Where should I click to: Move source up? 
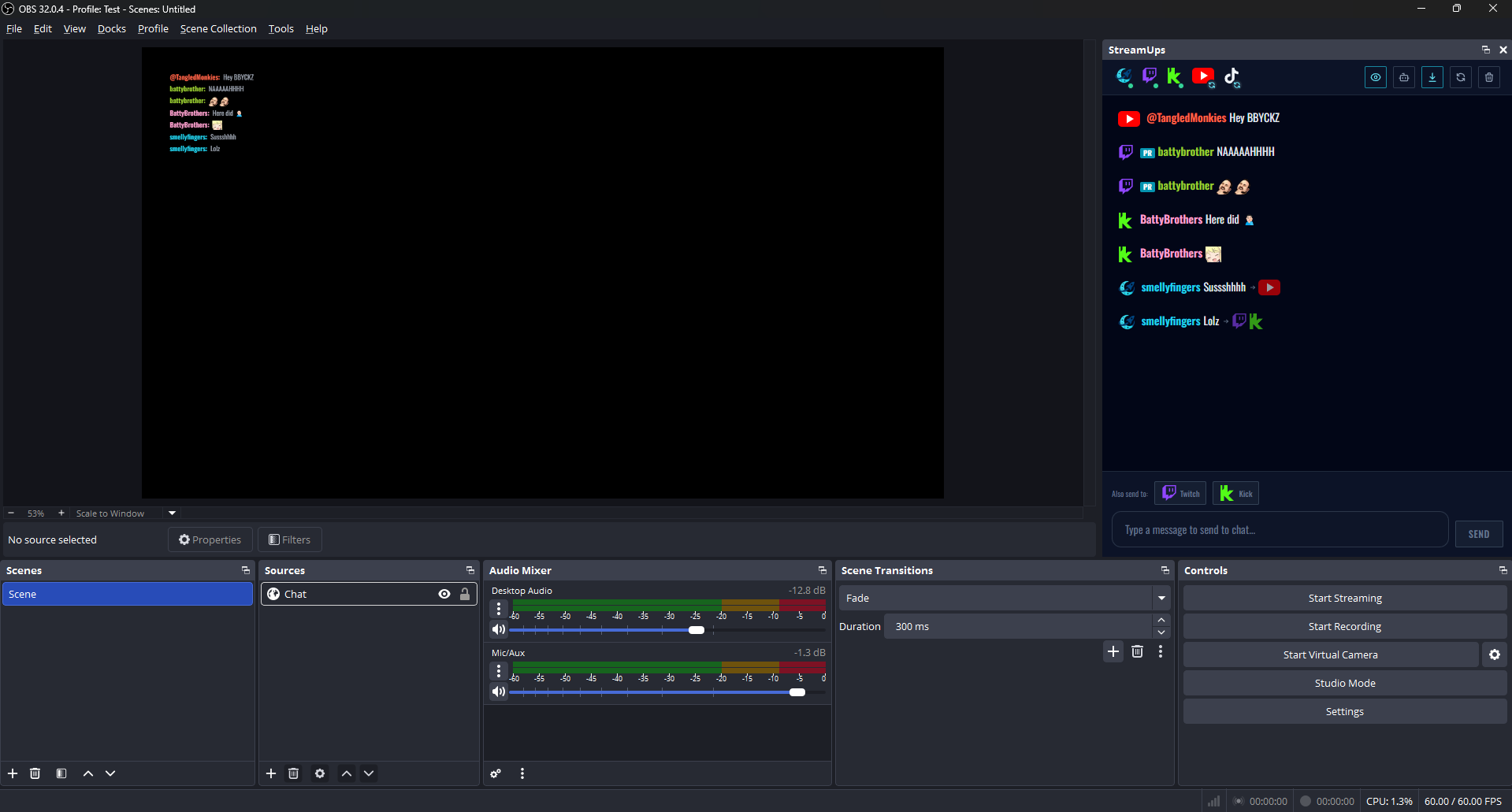pyautogui.click(x=347, y=773)
